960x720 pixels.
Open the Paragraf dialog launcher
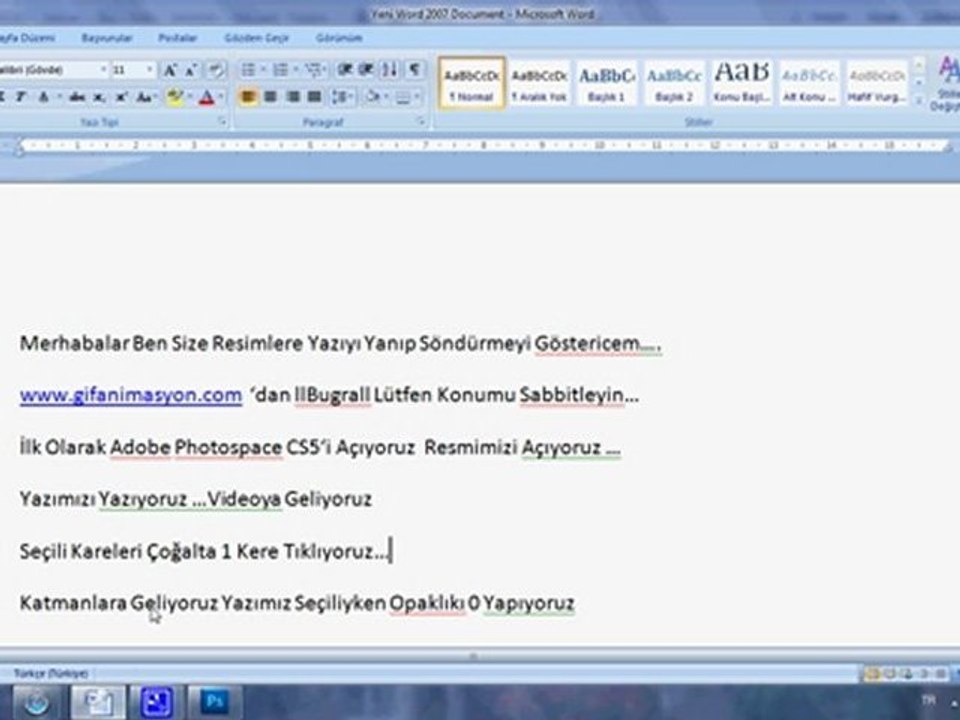tap(421, 122)
